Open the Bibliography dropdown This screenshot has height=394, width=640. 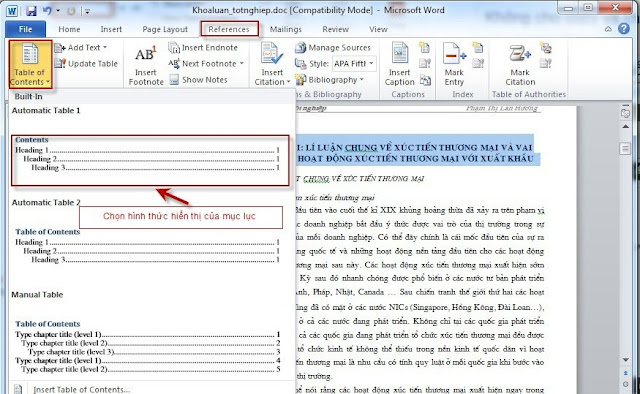tap(329, 80)
